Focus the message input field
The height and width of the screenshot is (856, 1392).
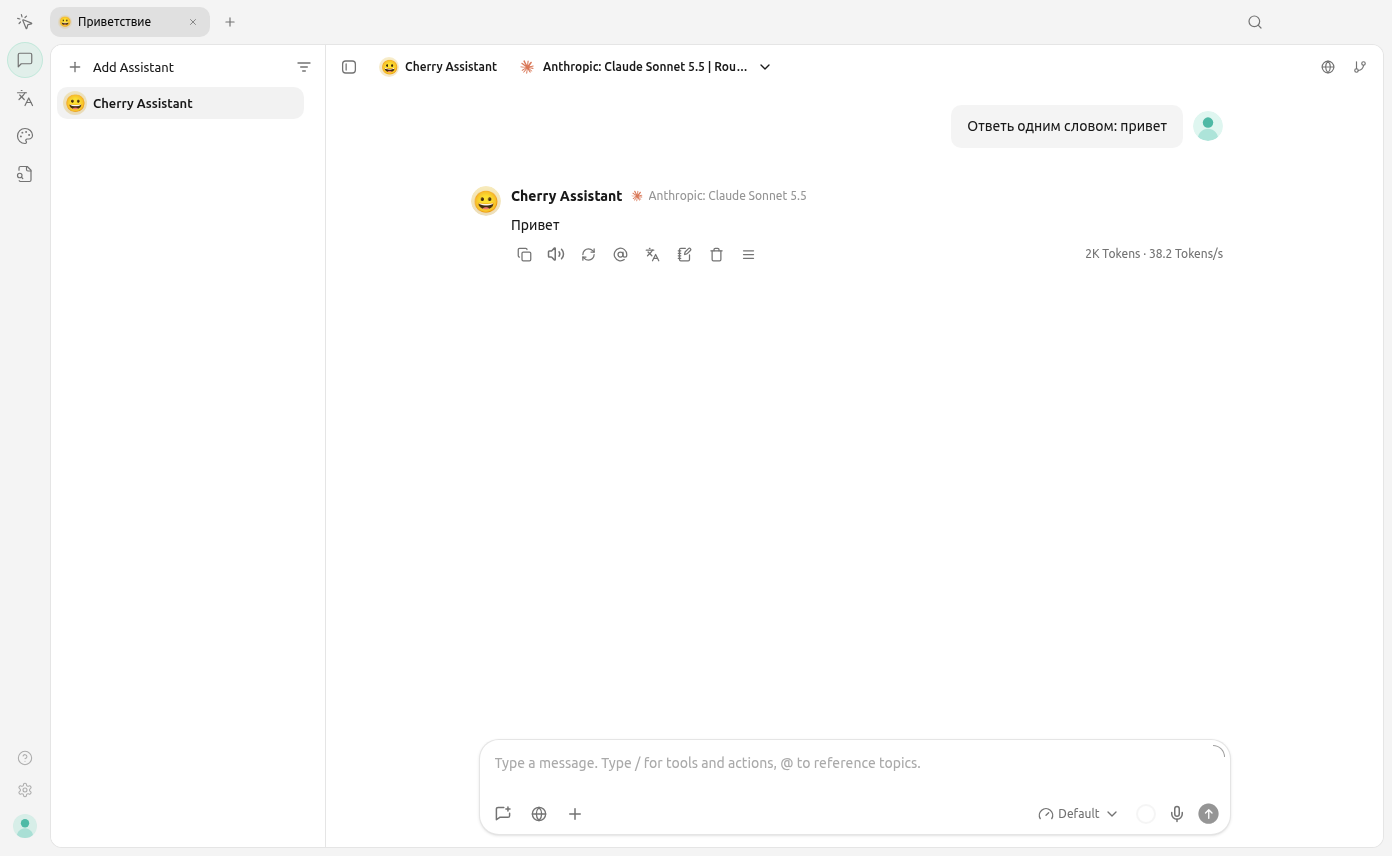[x=855, y=763]
